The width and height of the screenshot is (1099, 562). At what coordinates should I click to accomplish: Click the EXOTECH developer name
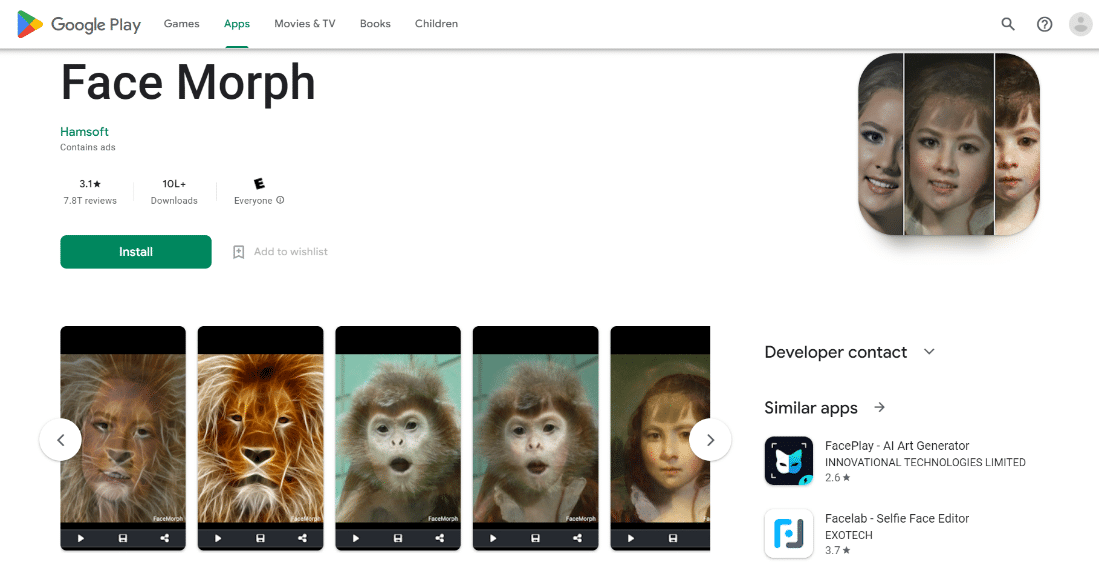tap(849, 535)
